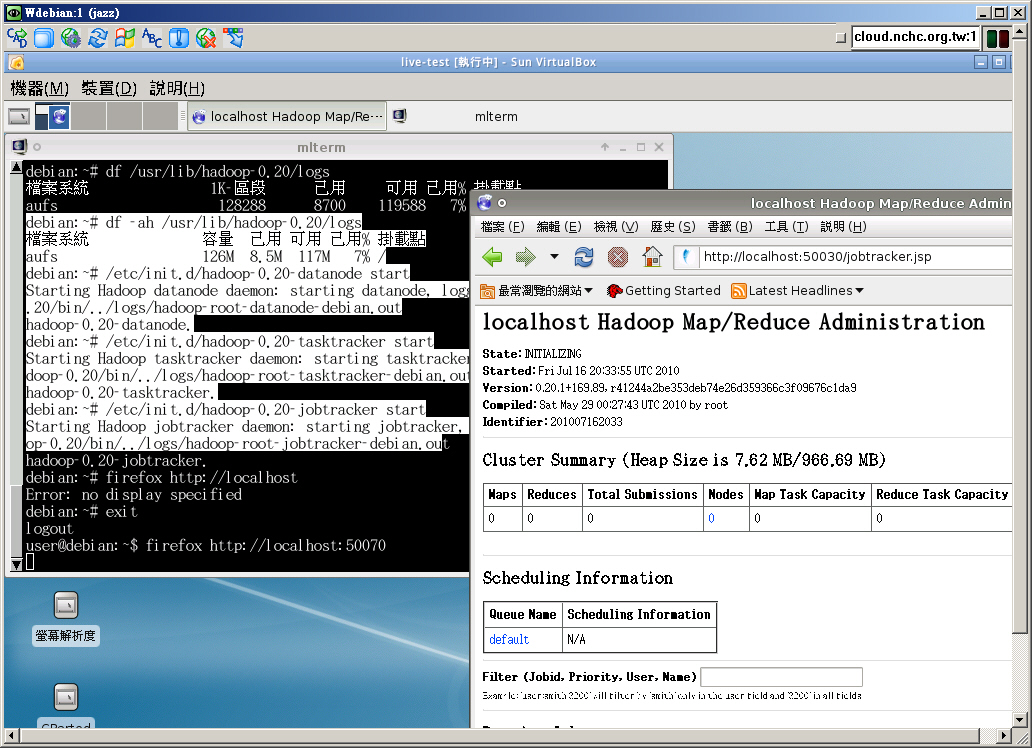
Task: Open the Firefox 檢視(V) menu
Action: (x=616, y=227)
